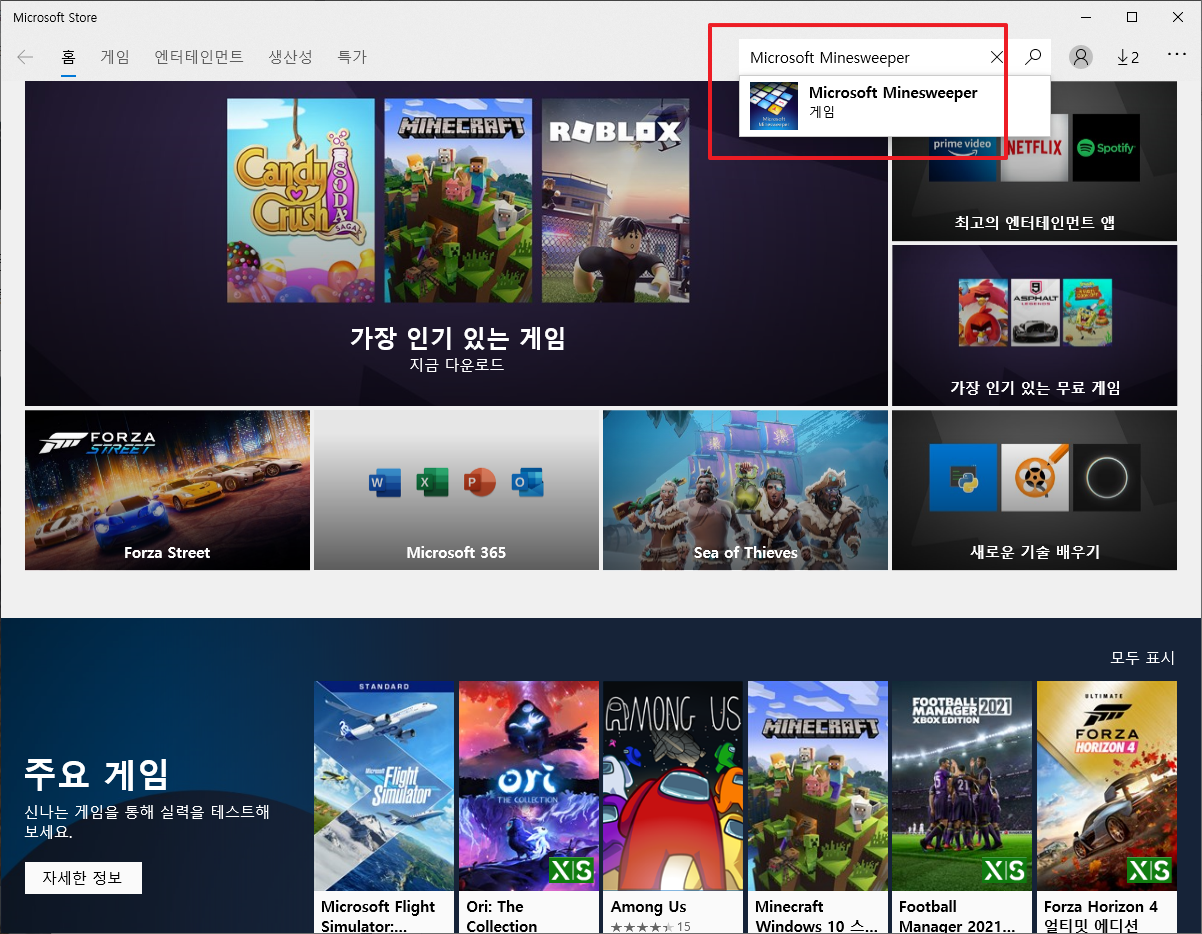Click 모두 표시 link

(x=1142, y=658)
